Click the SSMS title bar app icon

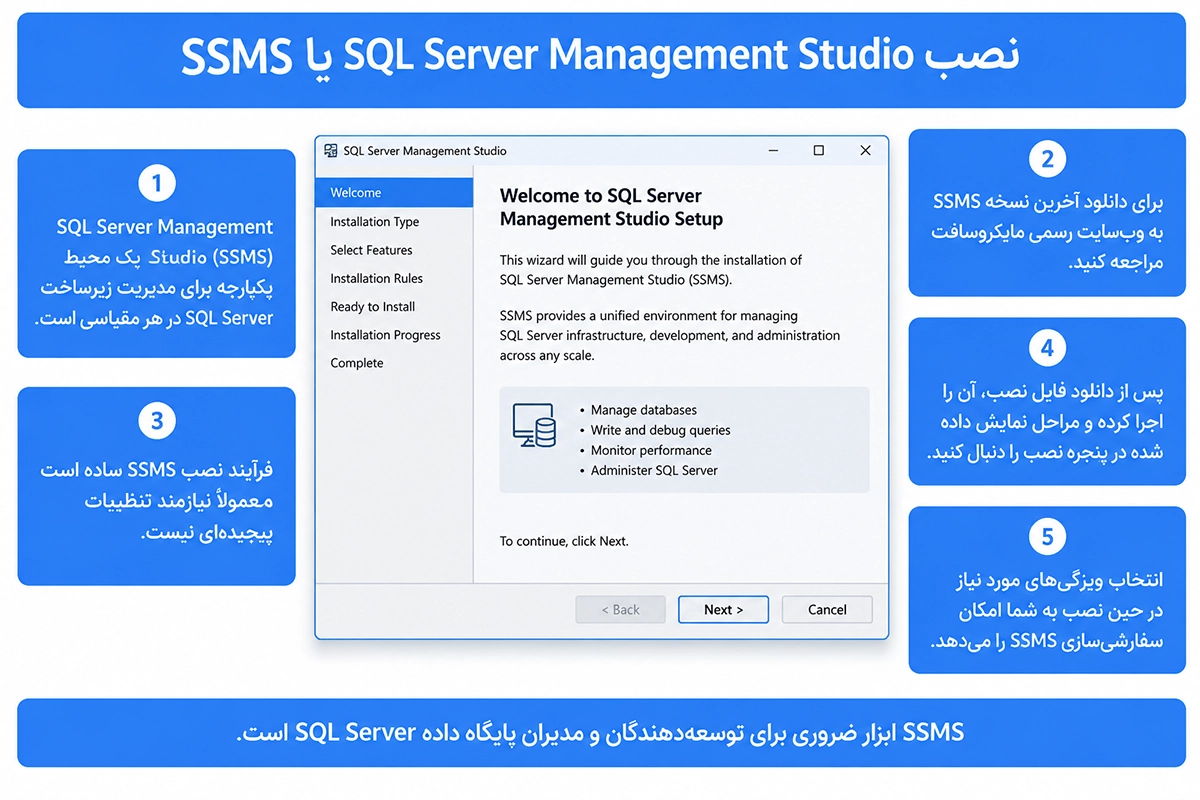[331, 151]
